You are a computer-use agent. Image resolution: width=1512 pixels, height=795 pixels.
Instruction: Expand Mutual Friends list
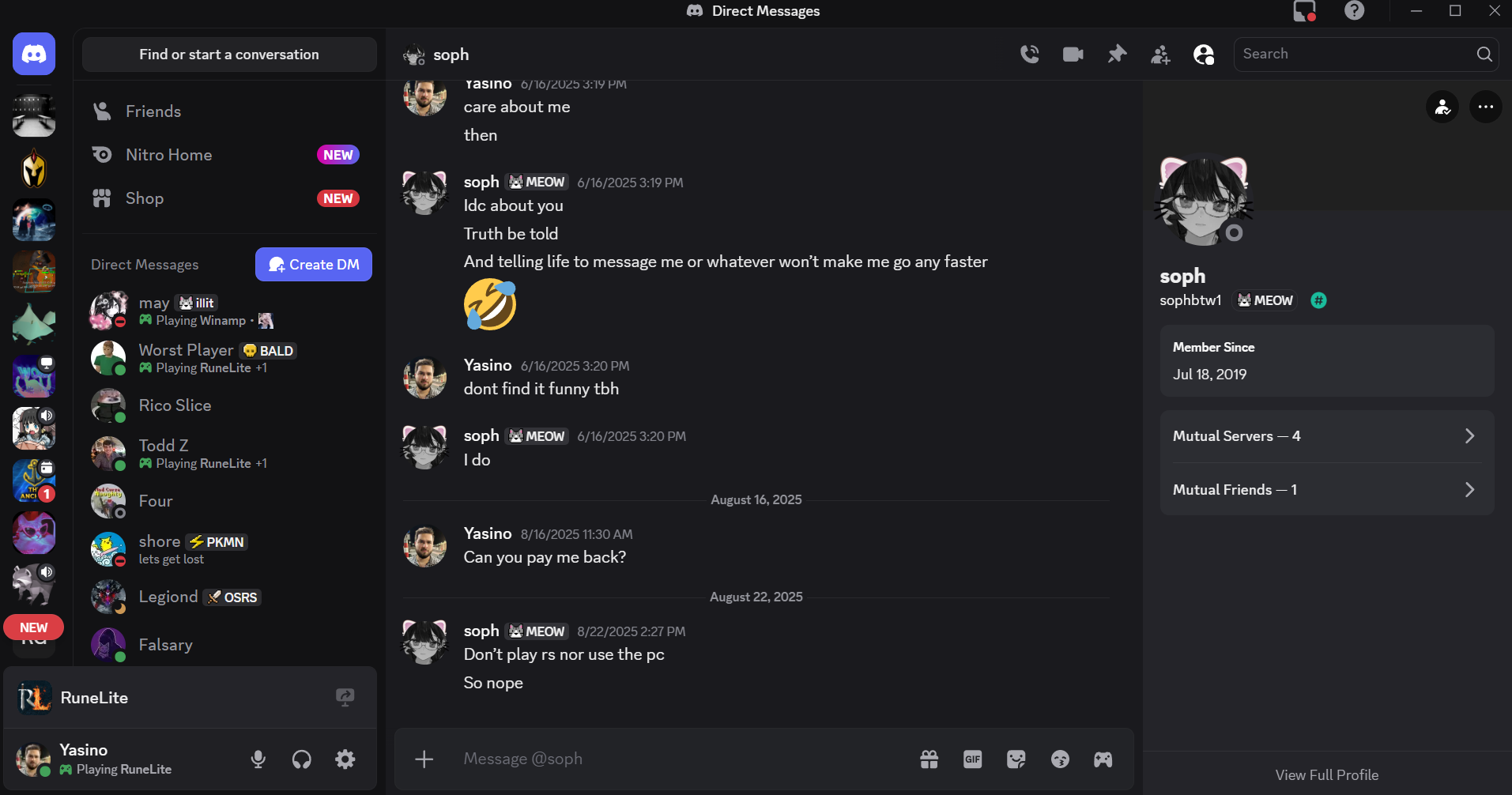coord(1326,490)
